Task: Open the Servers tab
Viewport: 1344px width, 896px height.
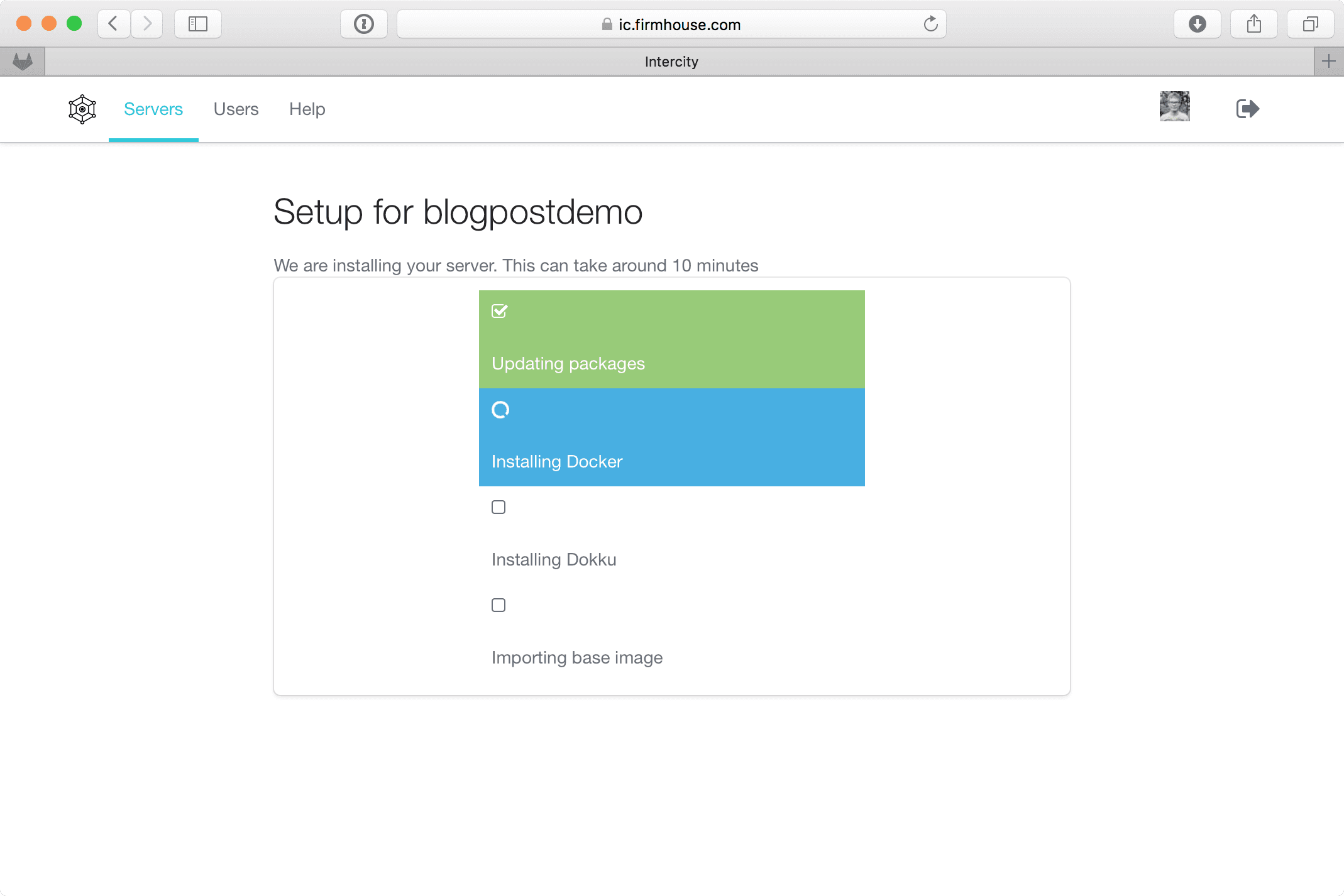Action: point(153,109)
